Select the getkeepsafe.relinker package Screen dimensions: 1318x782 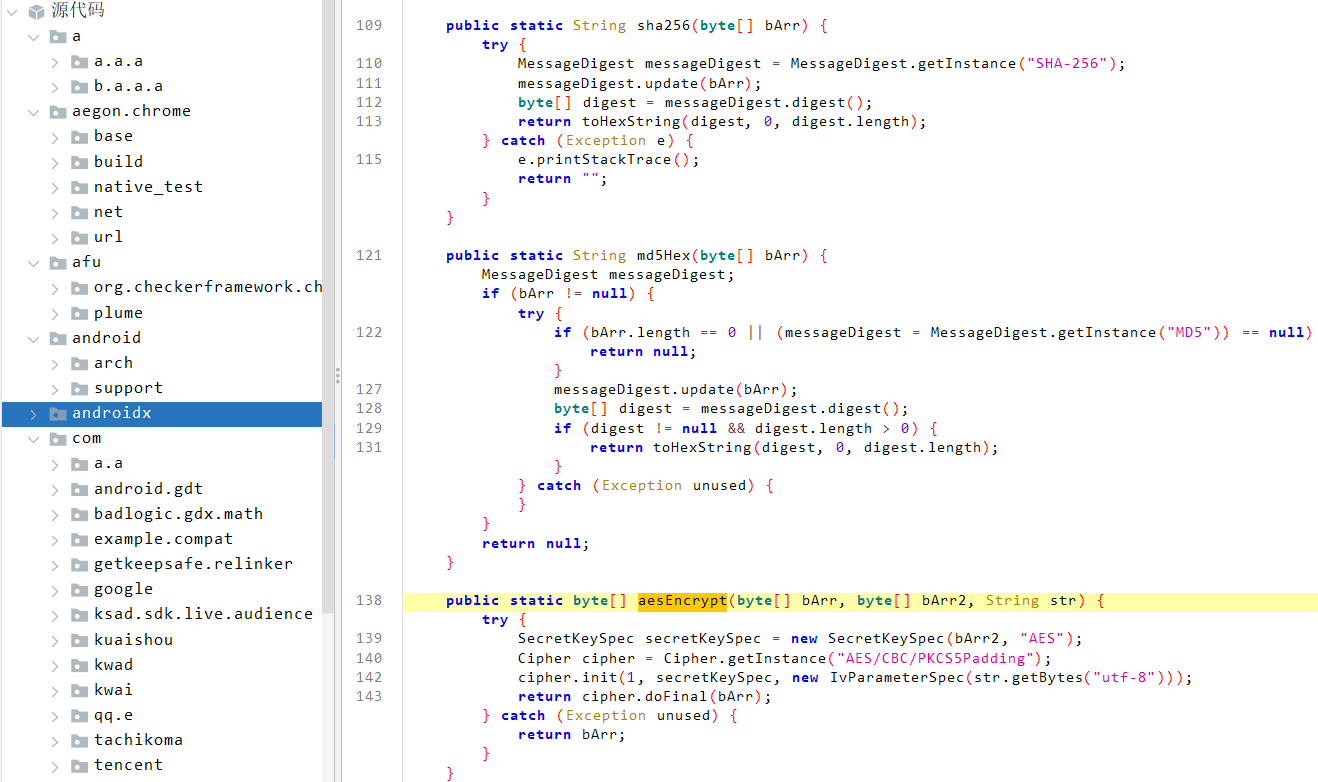193,564
